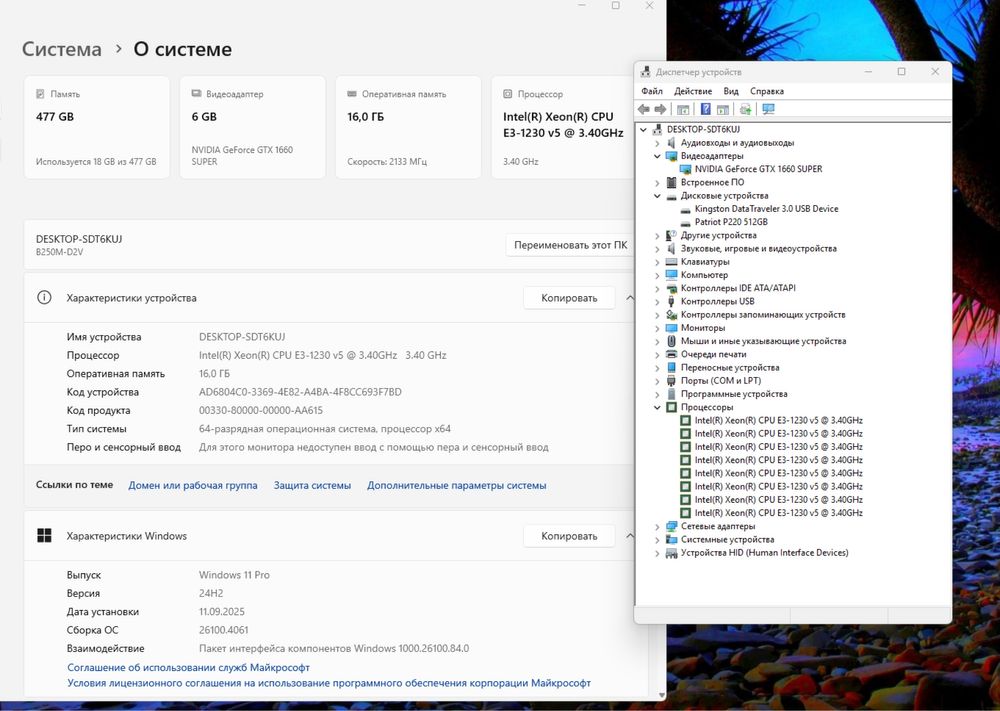Click the info icon beside Характеристики устройства
1000x711 pixels.
point(44,298)
